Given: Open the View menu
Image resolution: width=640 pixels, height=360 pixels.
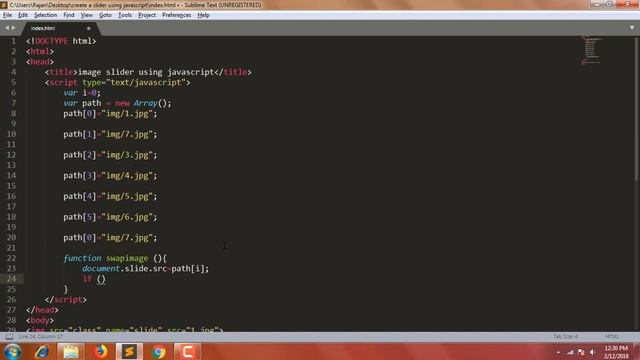Looking at the screenshot, I should click(x=87, y=15).
